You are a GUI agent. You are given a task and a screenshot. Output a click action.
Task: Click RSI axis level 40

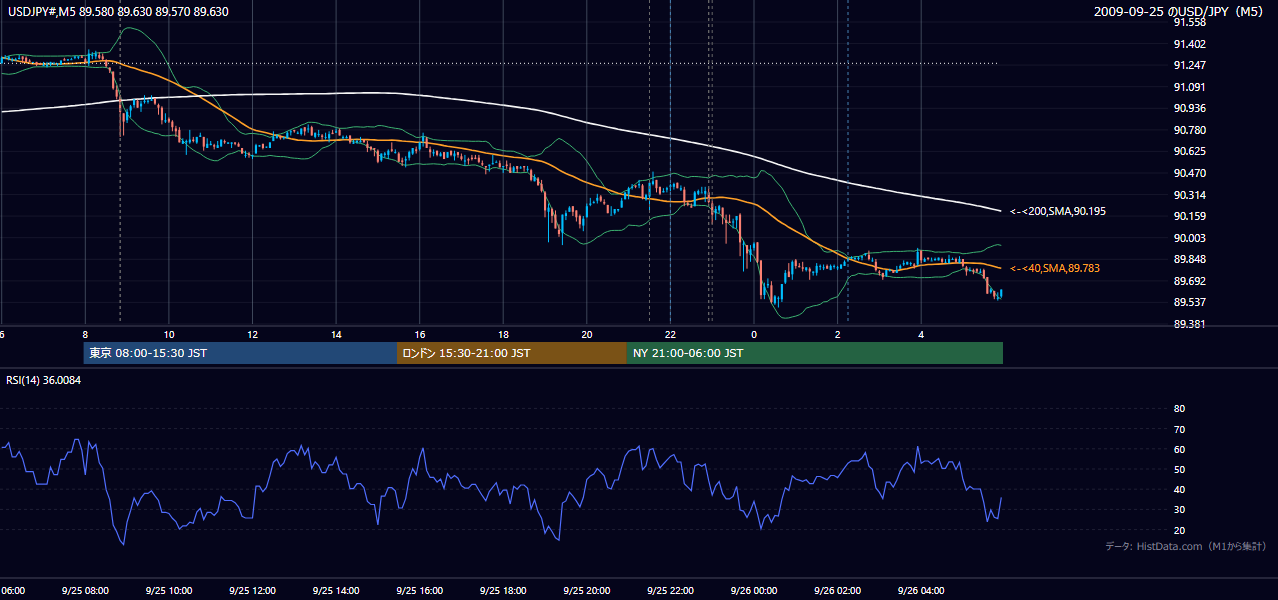point(1179,489)
